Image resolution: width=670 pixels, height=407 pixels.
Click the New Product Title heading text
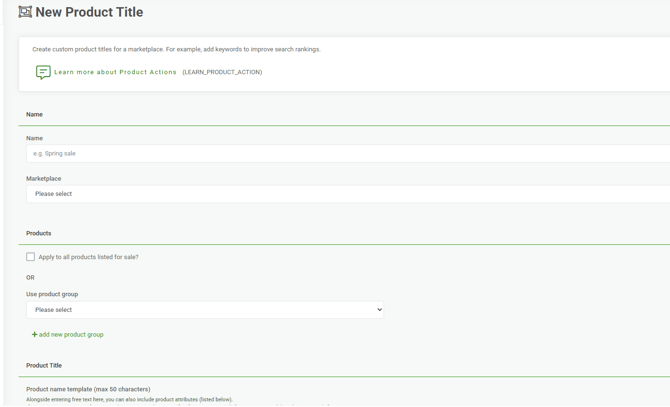[x=89, y=12]
